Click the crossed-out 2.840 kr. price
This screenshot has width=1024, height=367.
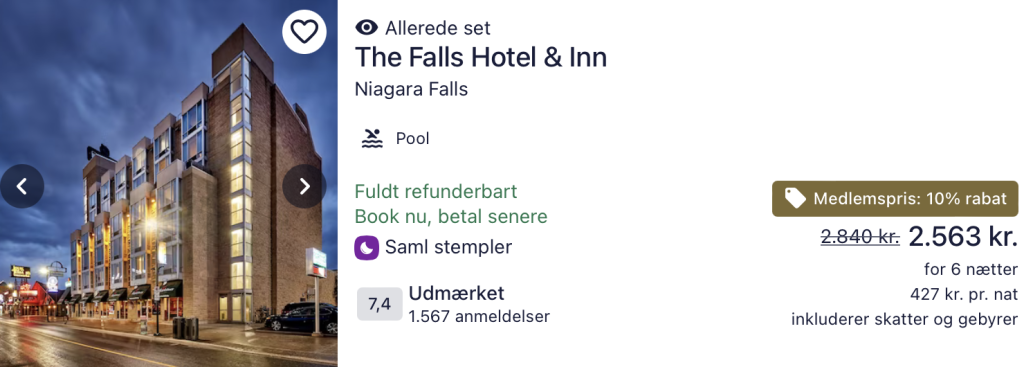(x=860, y=238)
